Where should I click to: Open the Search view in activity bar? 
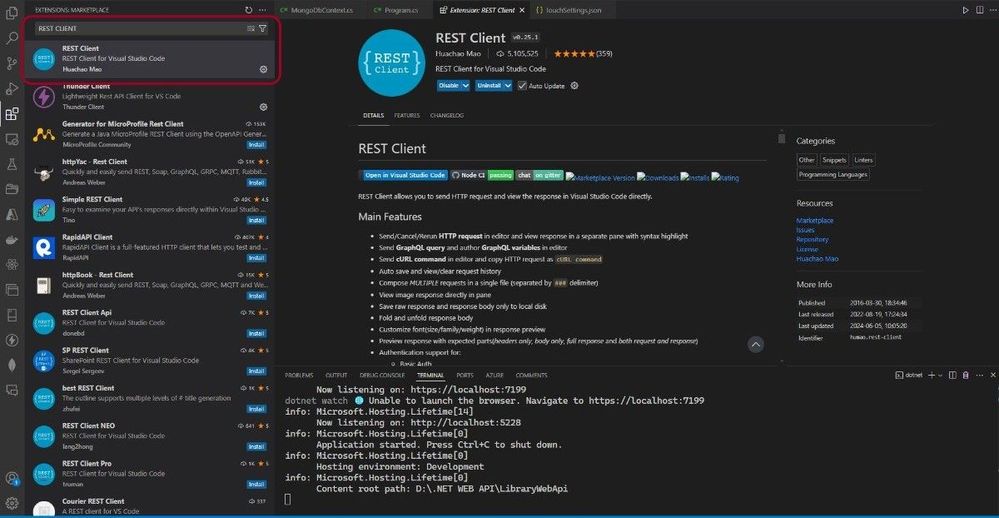11,38
